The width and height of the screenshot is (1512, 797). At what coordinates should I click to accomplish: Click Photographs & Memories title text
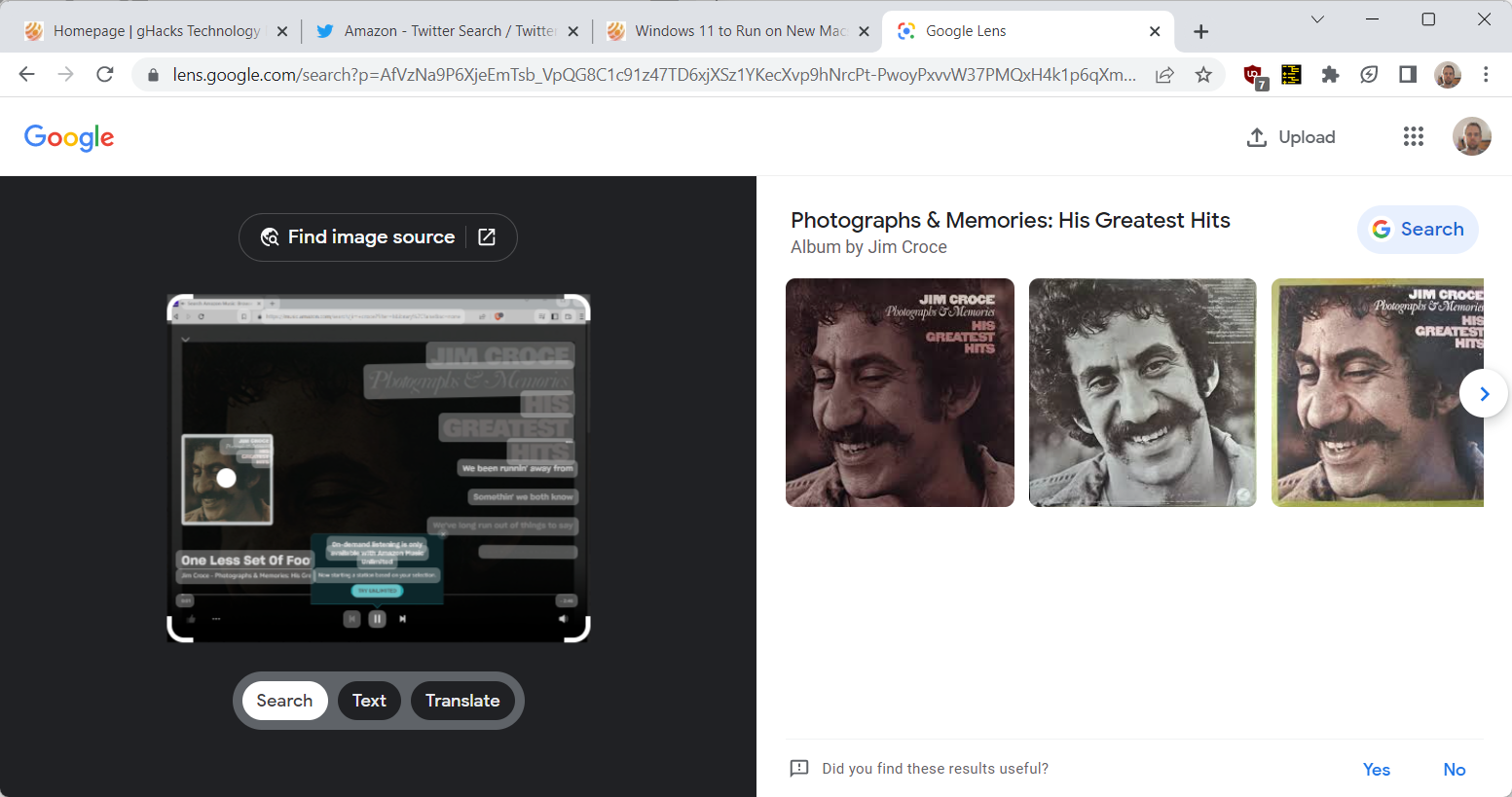(1011, 220)
